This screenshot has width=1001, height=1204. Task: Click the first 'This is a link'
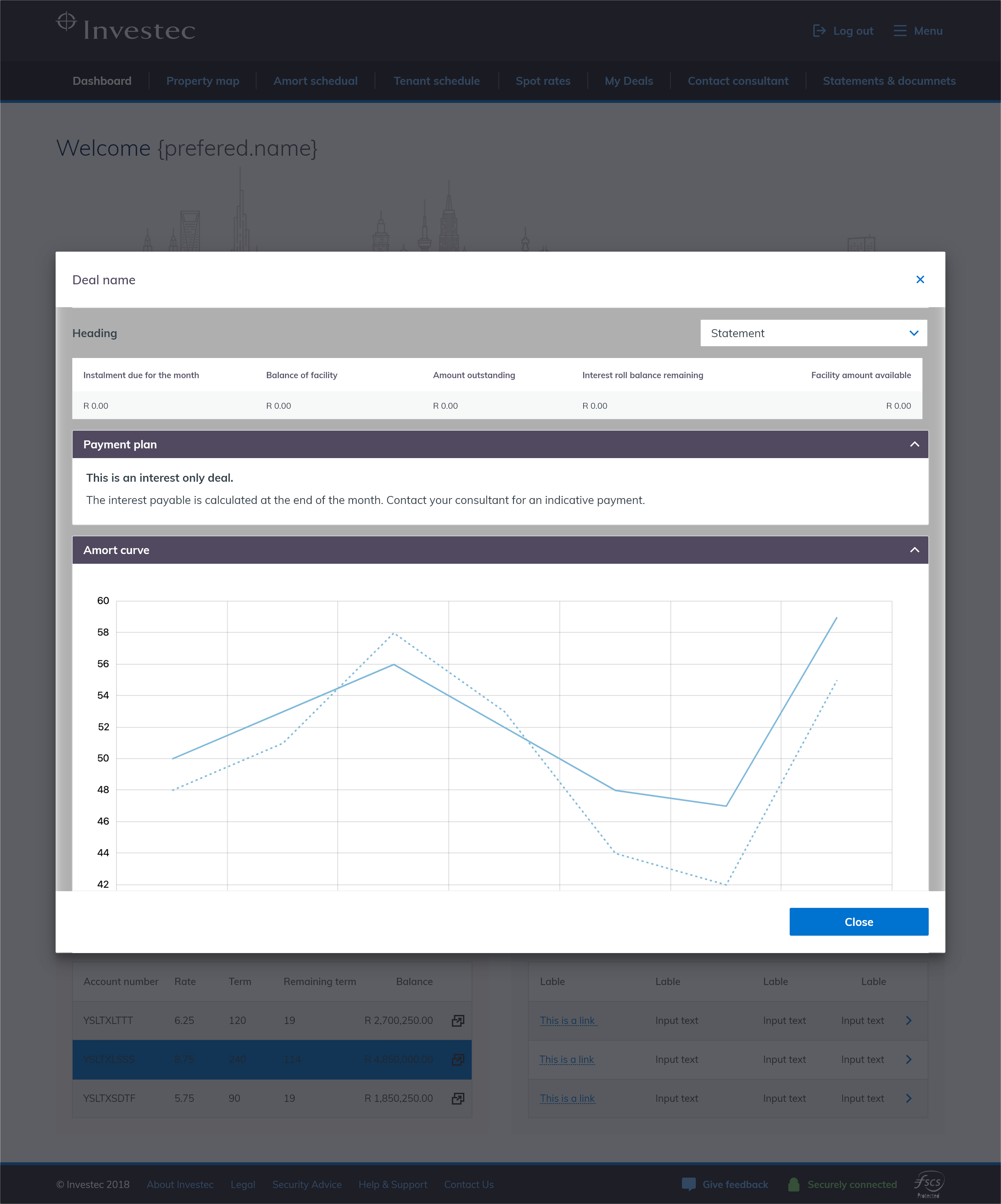568,1020
